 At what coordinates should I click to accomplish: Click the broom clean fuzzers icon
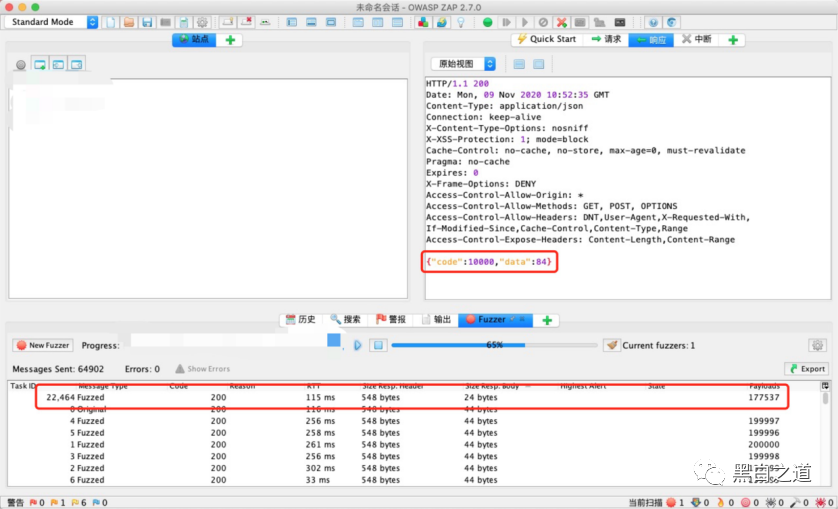click(611, 345)
